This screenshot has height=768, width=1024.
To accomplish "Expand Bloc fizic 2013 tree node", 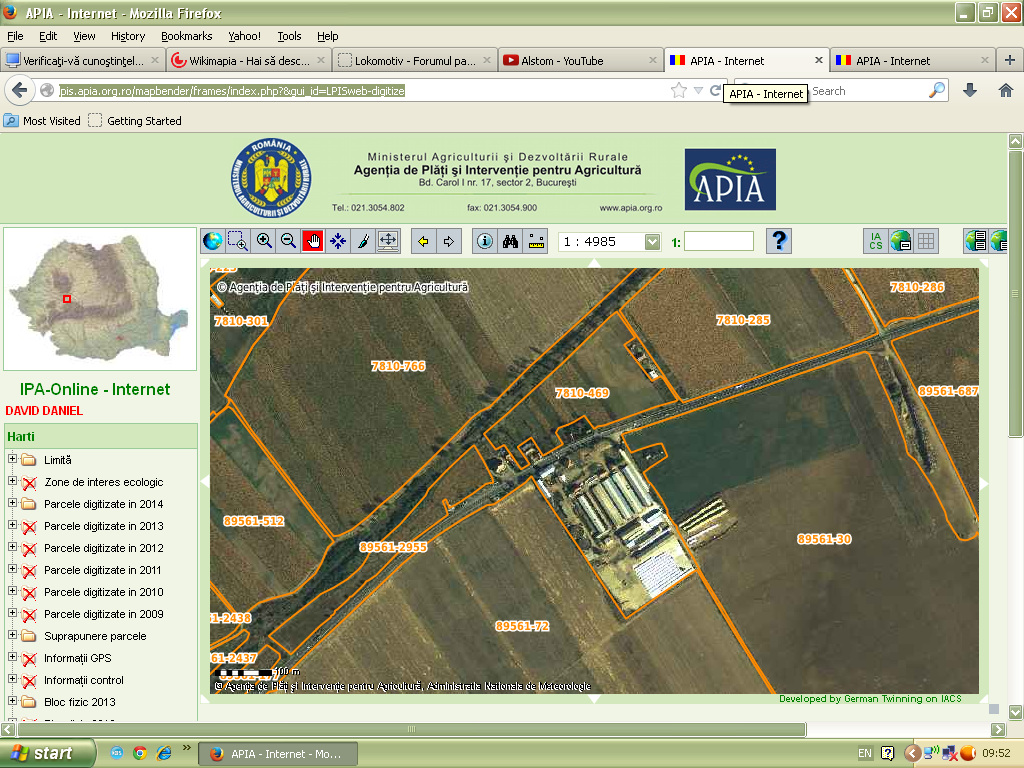I will coord(12,701).
